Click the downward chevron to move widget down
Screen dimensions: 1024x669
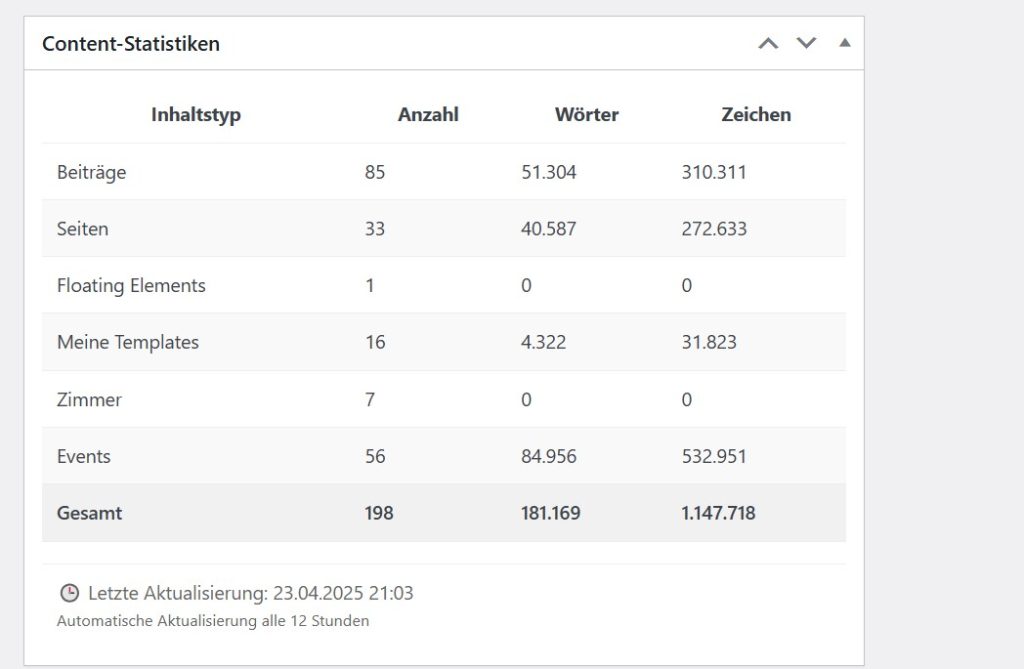coord(806,43)
